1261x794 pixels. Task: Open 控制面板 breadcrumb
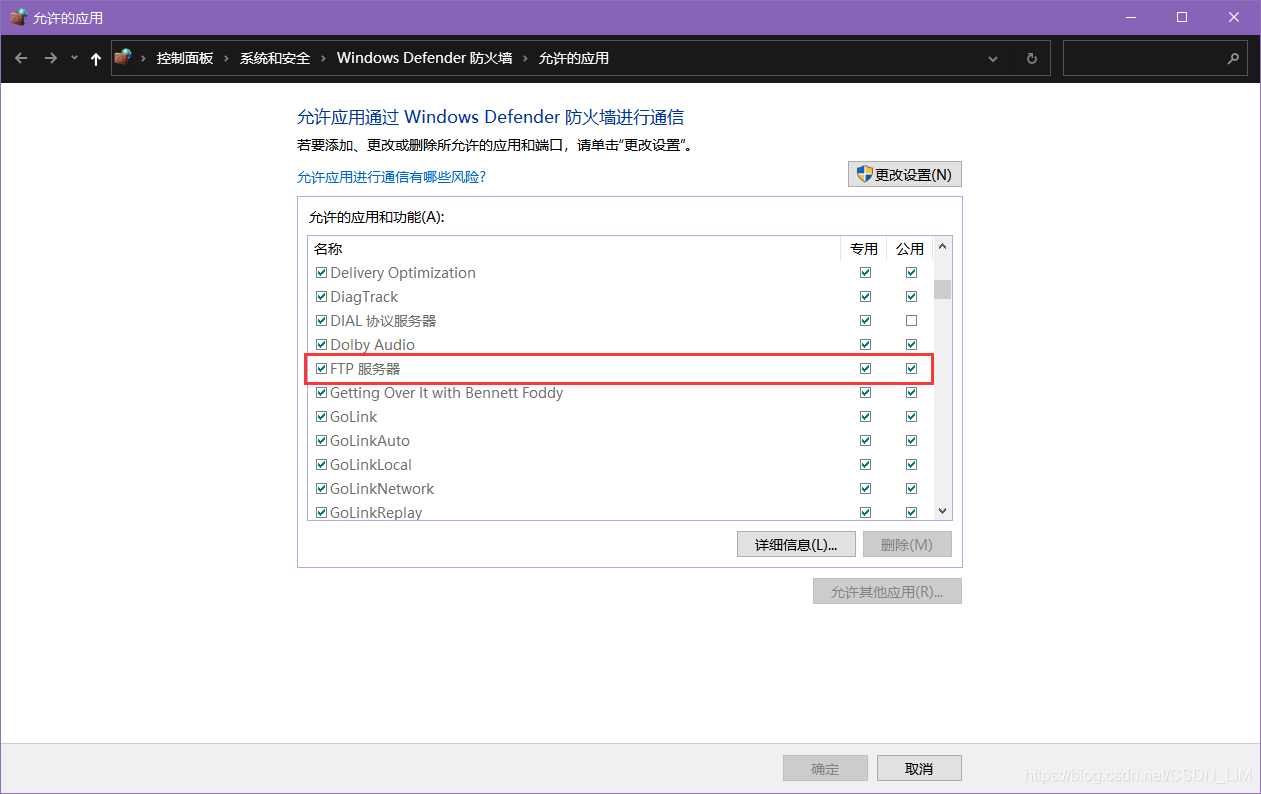coord(185,58)
